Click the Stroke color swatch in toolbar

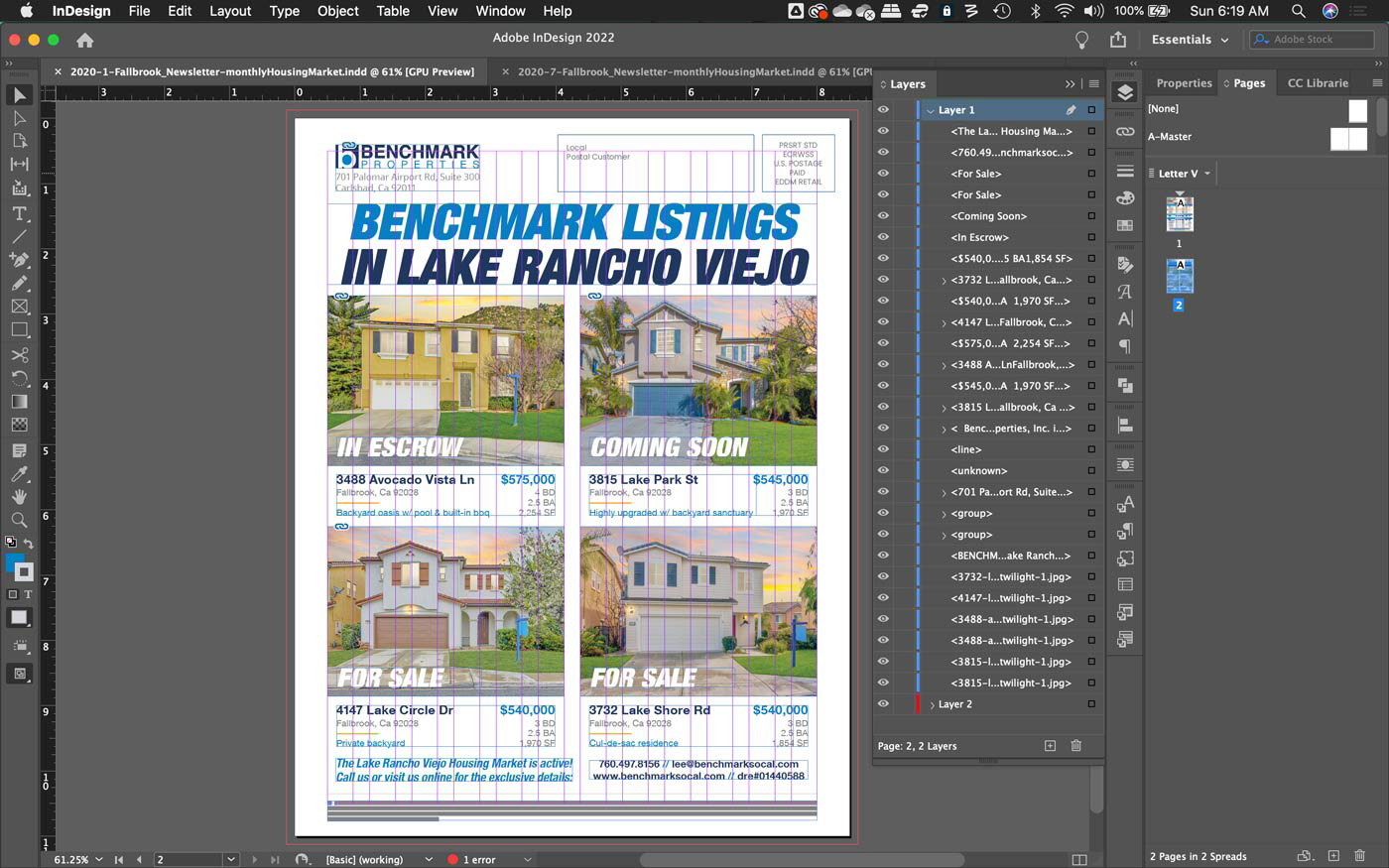pos(24,572)
